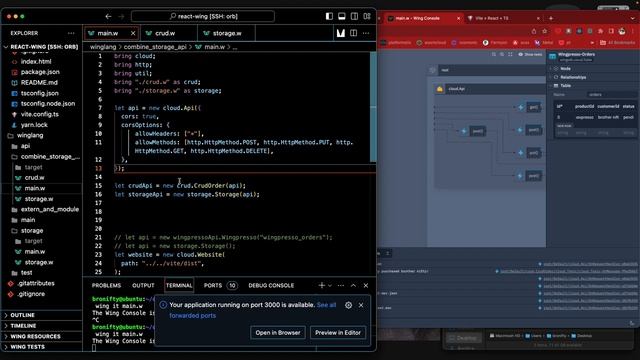
Task: Click the editor minimap scrollbar
Action: (373, 107)
